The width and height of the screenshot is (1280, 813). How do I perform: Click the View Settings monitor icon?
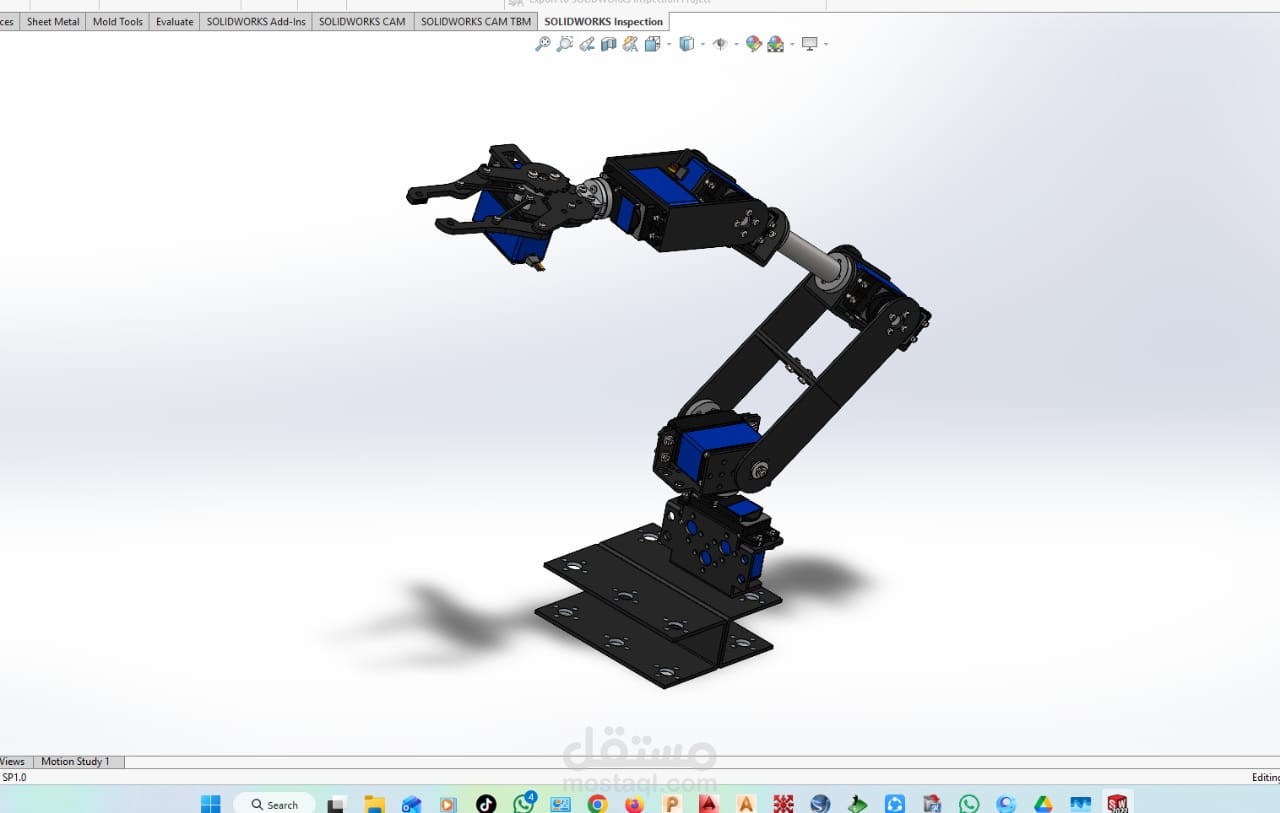pos(810,44)
